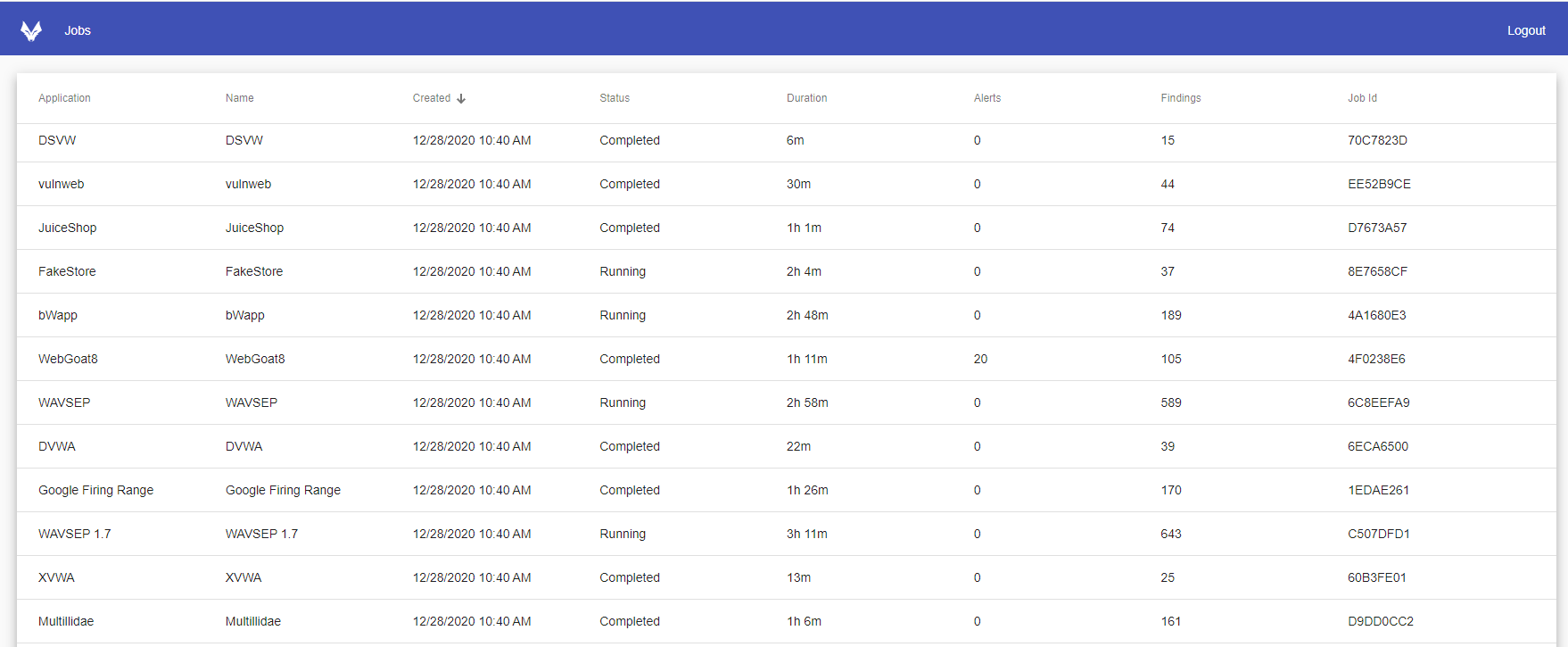1568x647 pixels.
Task: Click the Job Id column header
Action: [x=1362, y=98]
